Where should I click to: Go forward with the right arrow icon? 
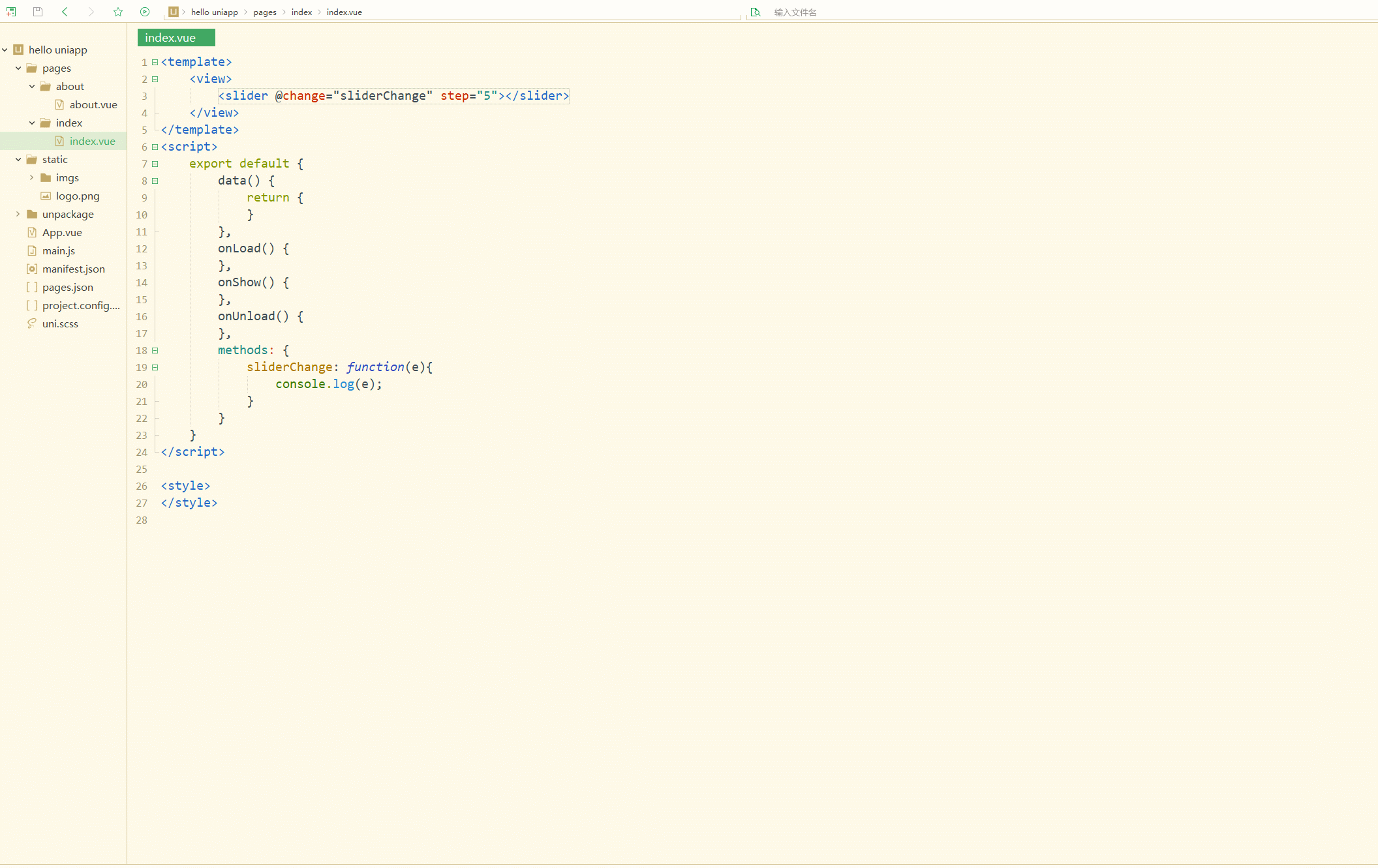[91, 12]
